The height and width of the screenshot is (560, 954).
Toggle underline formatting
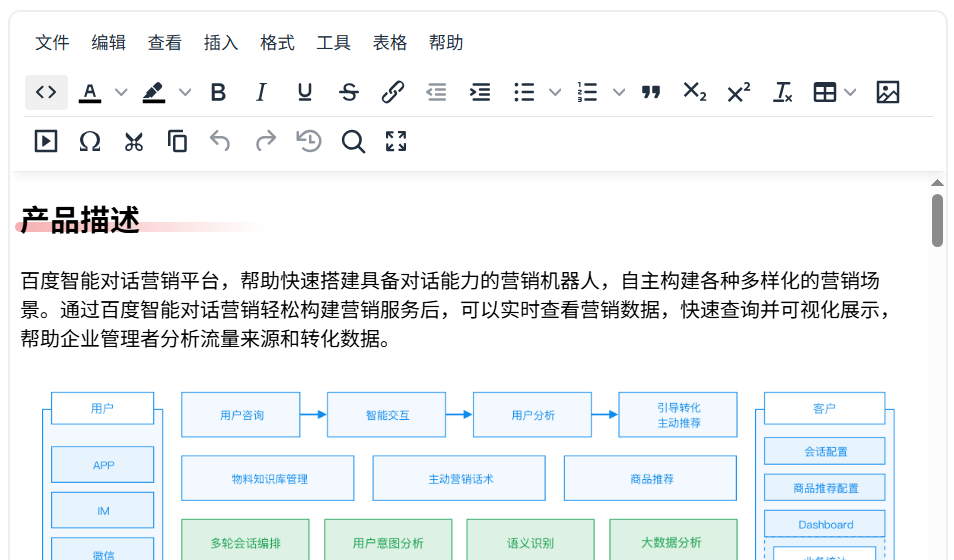(x=305, y=93)
